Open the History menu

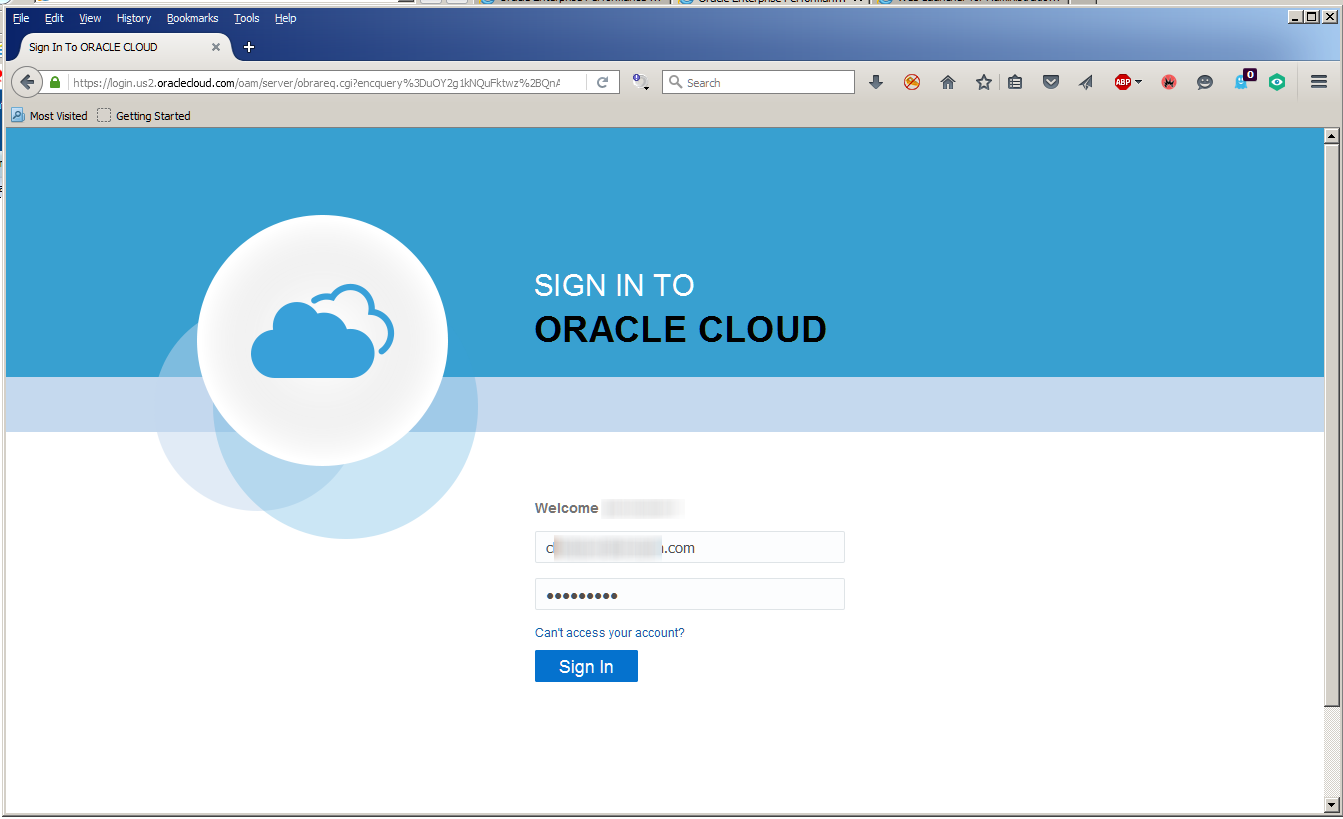[x=134, y=18]
